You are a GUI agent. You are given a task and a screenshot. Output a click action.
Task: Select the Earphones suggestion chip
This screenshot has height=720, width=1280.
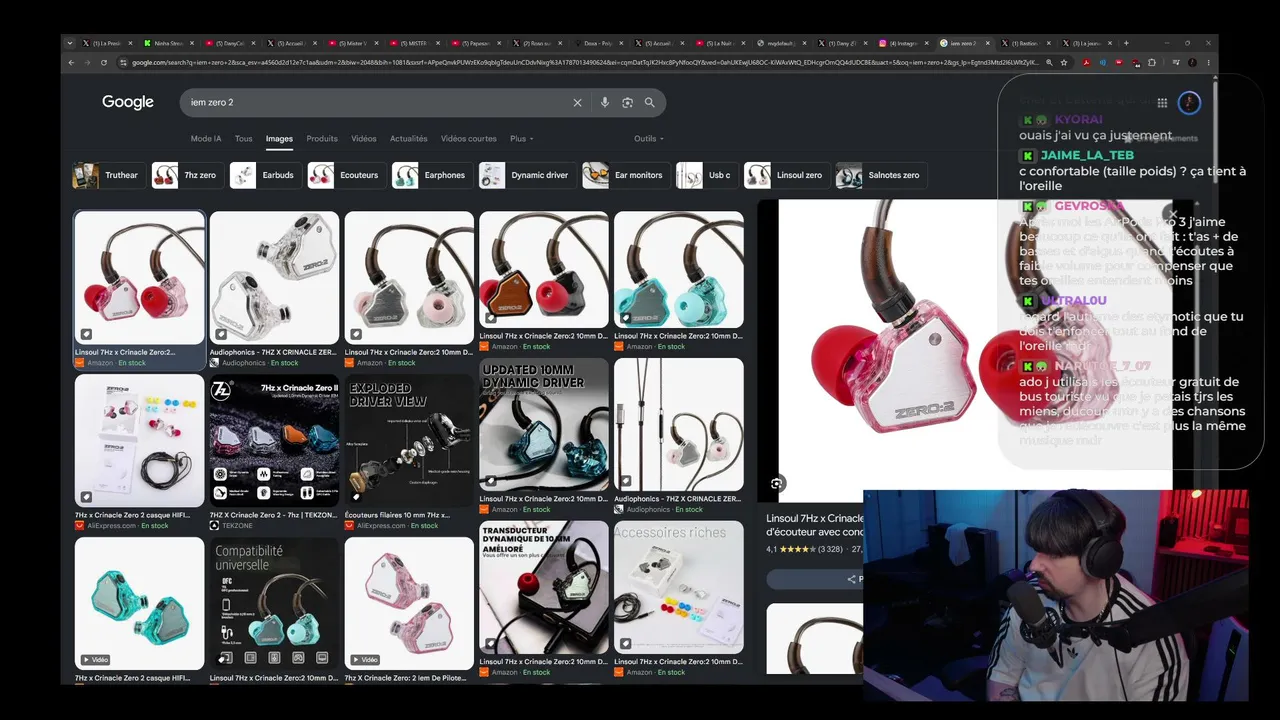coord(431,175)
